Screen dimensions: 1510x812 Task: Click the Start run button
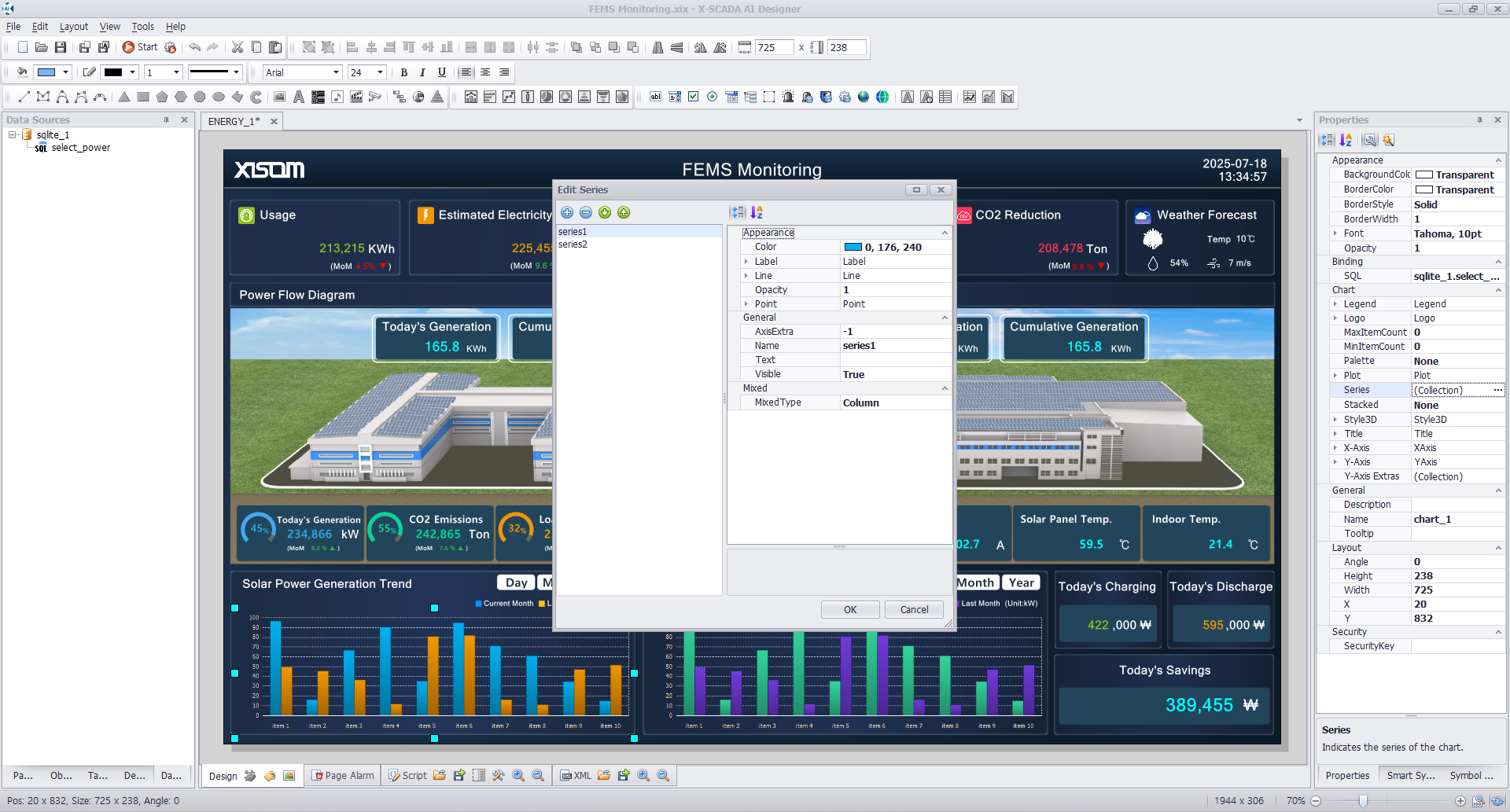(x=139, y=47)
